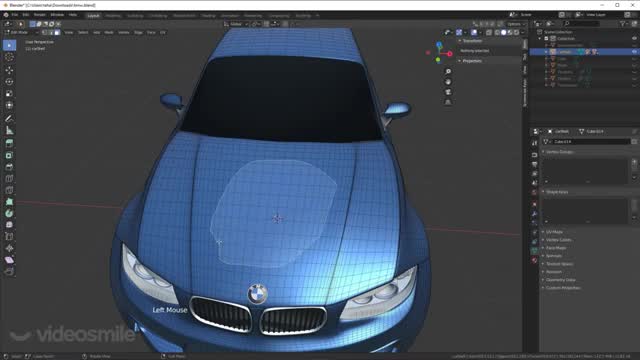640x360 pixels.
Task: Select the 3D Cursor tool
Action: [x=9, y=58]
